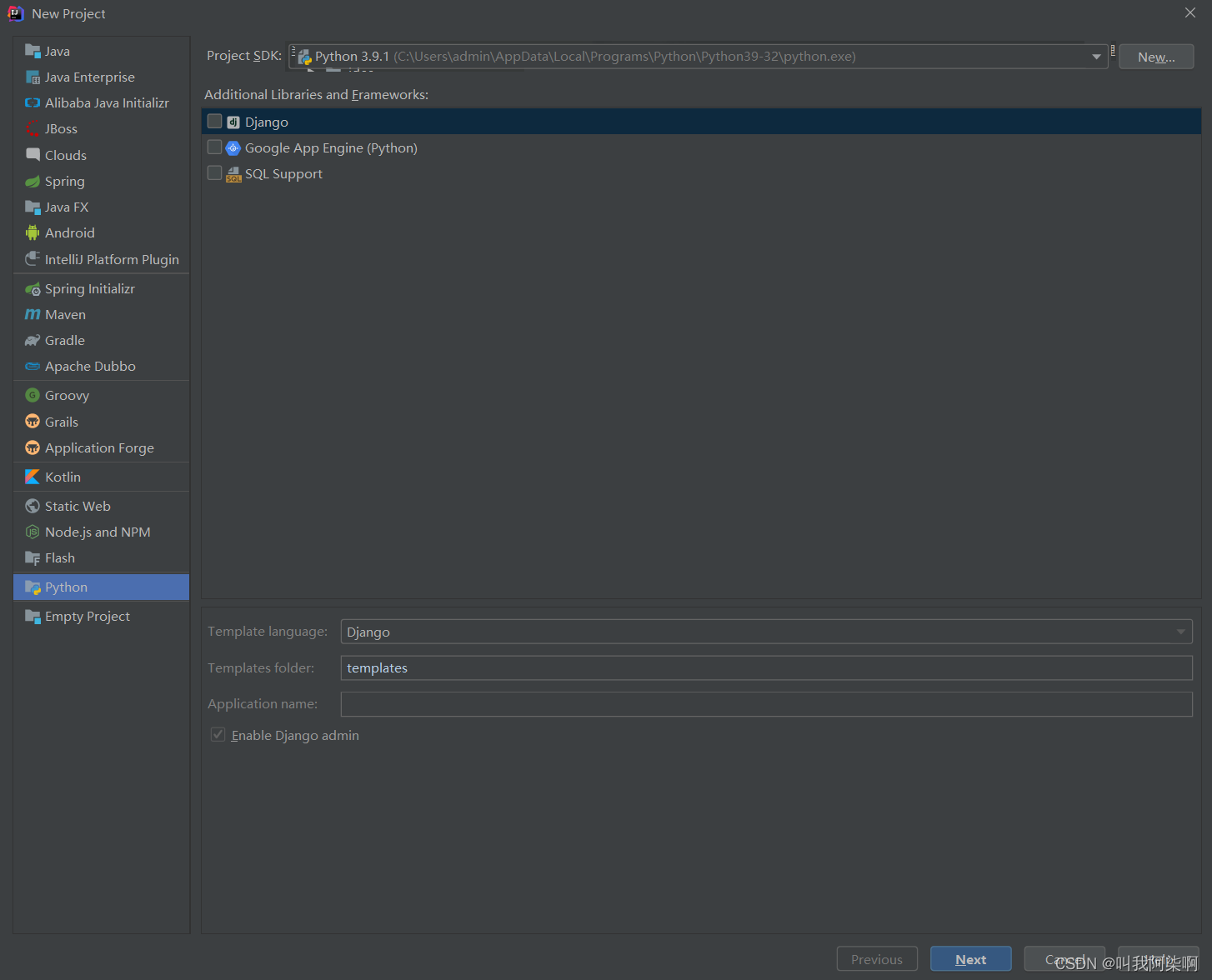
Task: Click the Cancel button
Action: click(1064, 959)
